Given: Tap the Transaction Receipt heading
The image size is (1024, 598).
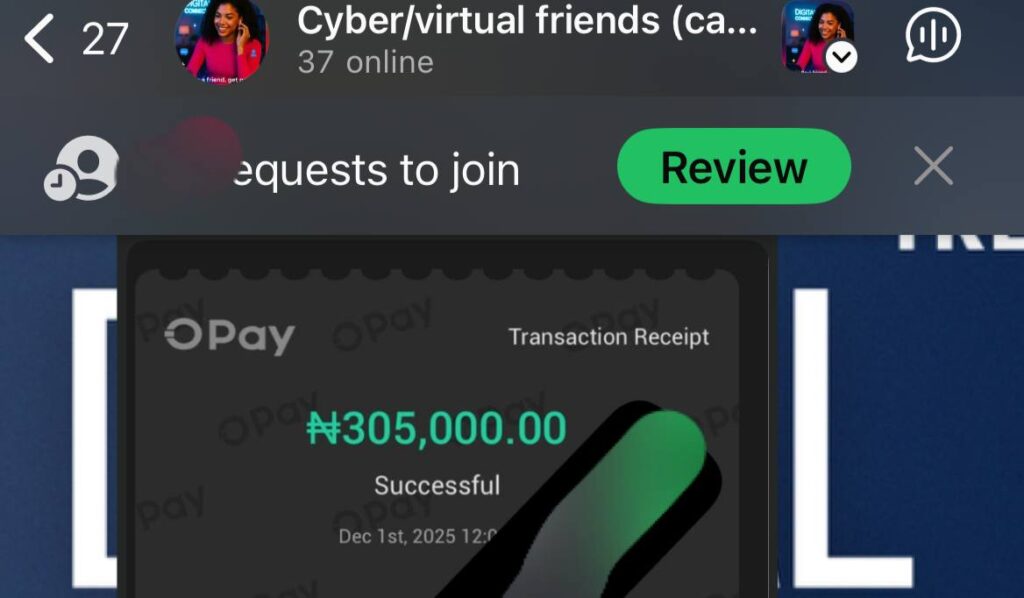Looking at the screenshot, I should tap(609, 337).
